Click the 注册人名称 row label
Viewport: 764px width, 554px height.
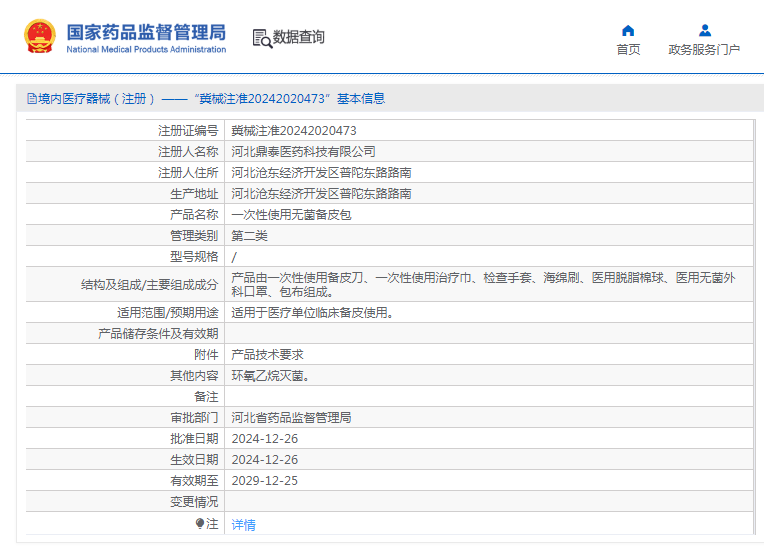click(188, 152)
